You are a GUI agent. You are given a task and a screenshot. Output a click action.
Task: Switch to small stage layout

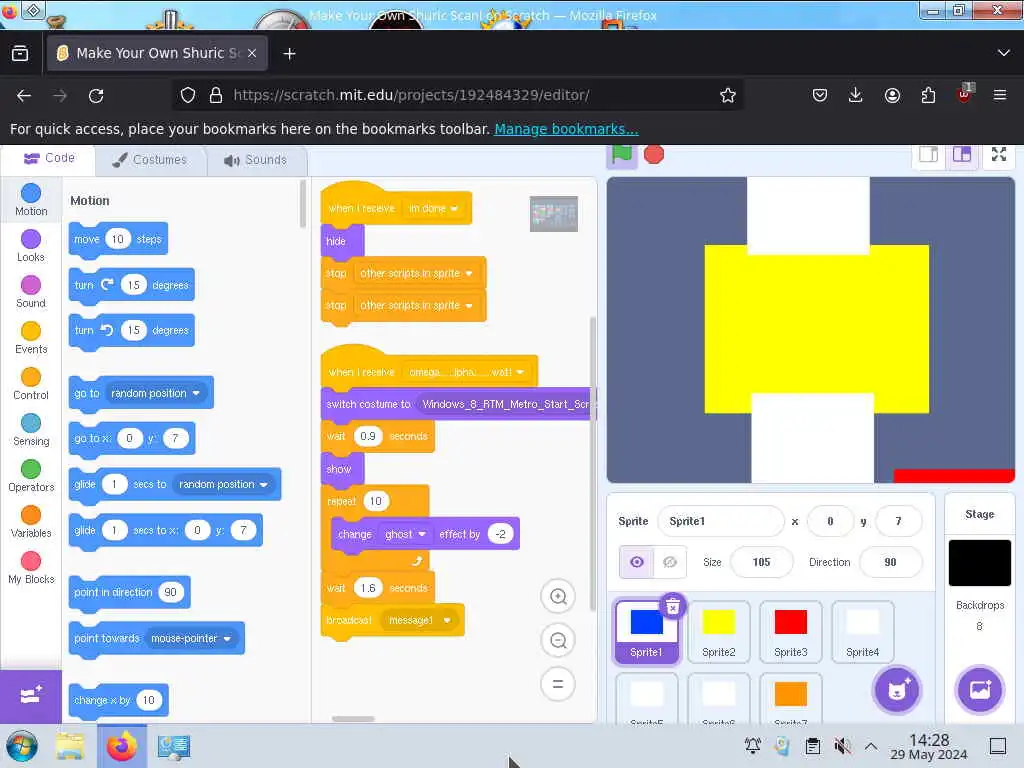pyautogui.click(x=929, y=155)
